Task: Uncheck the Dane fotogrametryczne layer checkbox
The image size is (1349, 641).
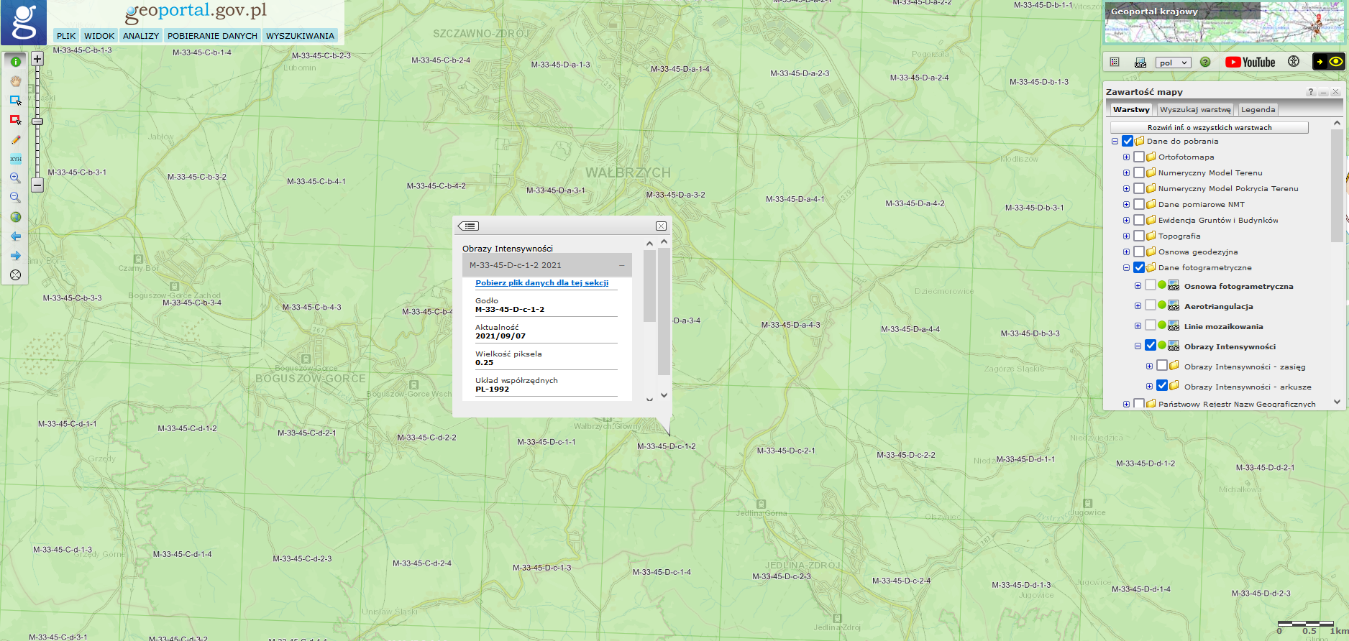Action: pyautogui.click(x=1139, y=268)
